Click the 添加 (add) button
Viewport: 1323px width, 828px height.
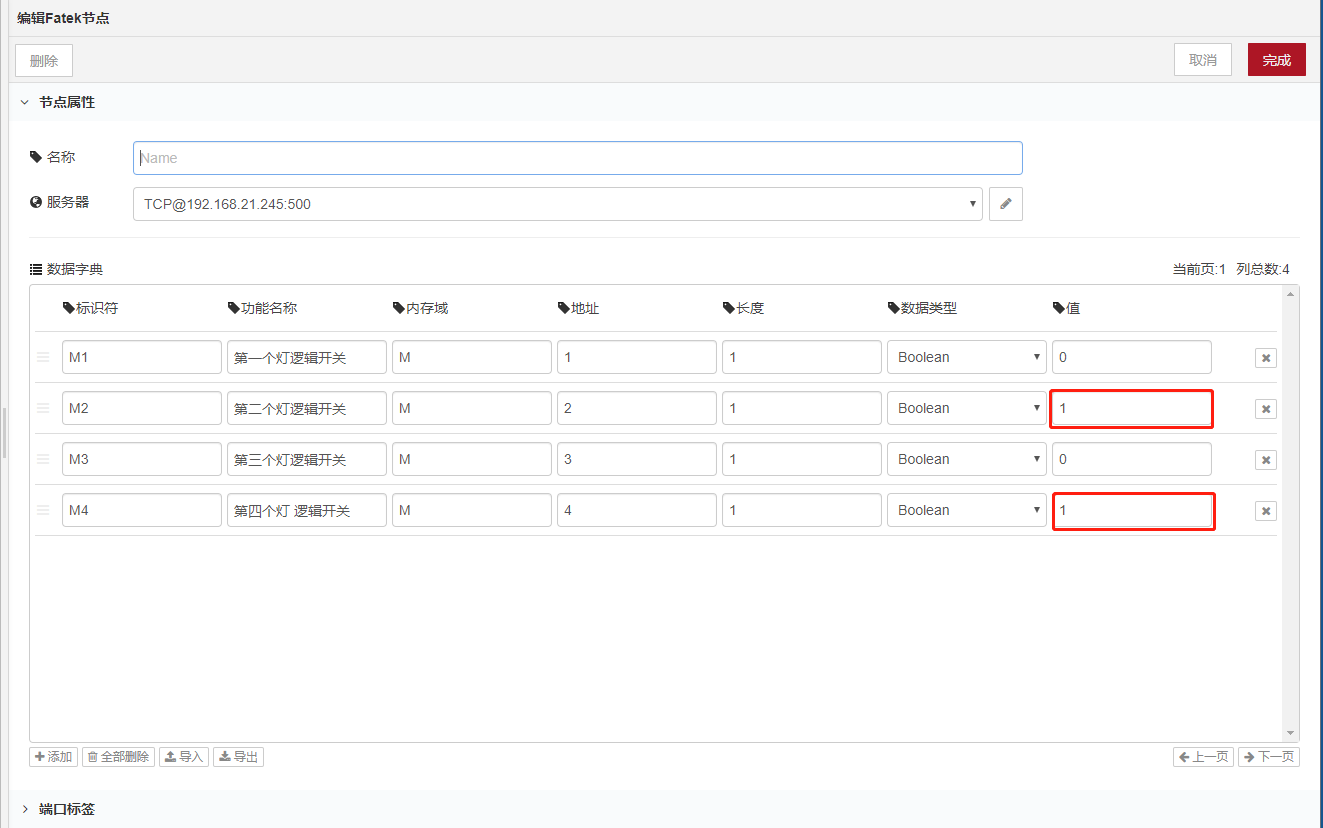coord(54,757)
